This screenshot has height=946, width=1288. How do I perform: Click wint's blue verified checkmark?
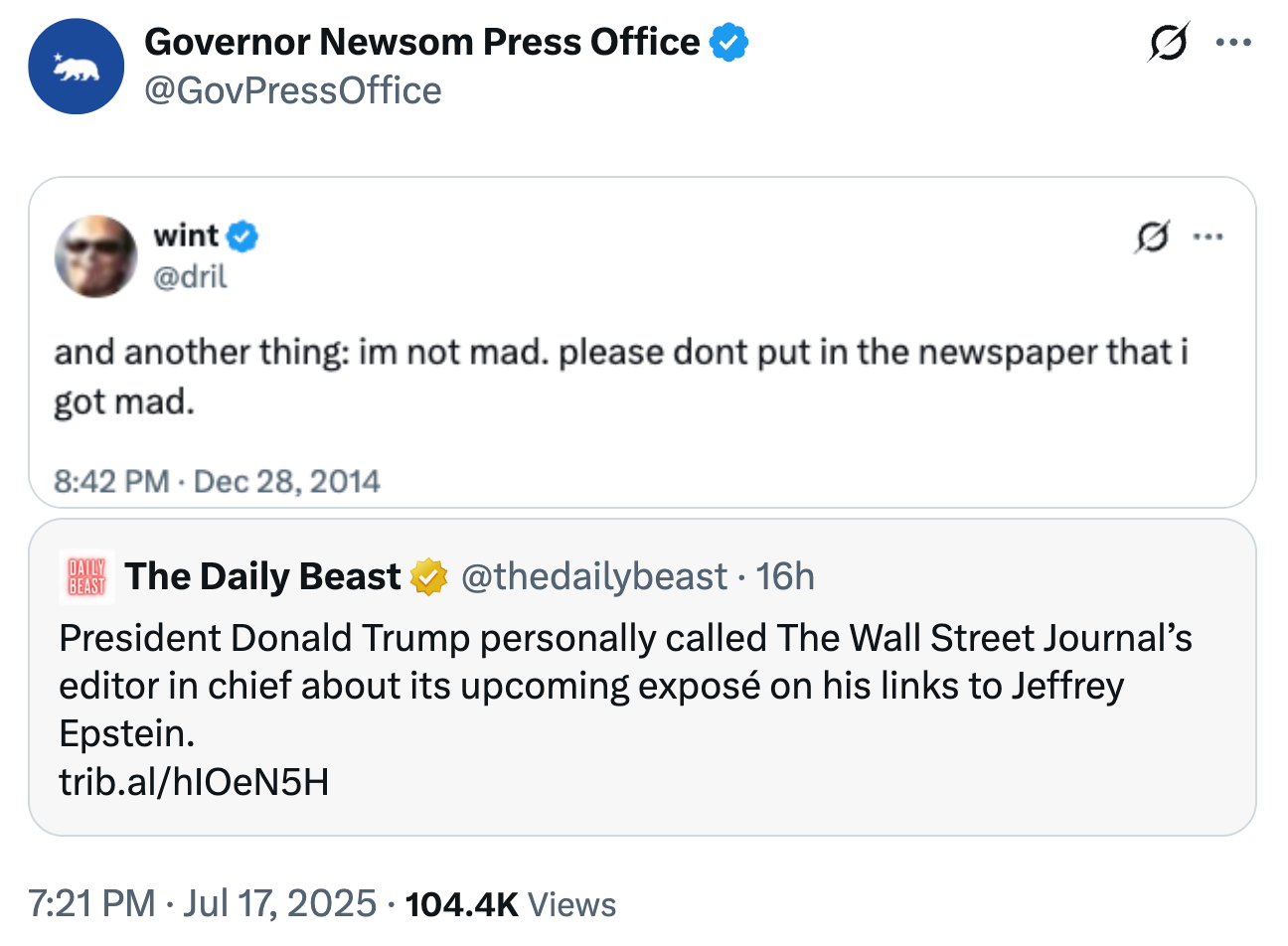pyautogui.click(x=242, y=236)
